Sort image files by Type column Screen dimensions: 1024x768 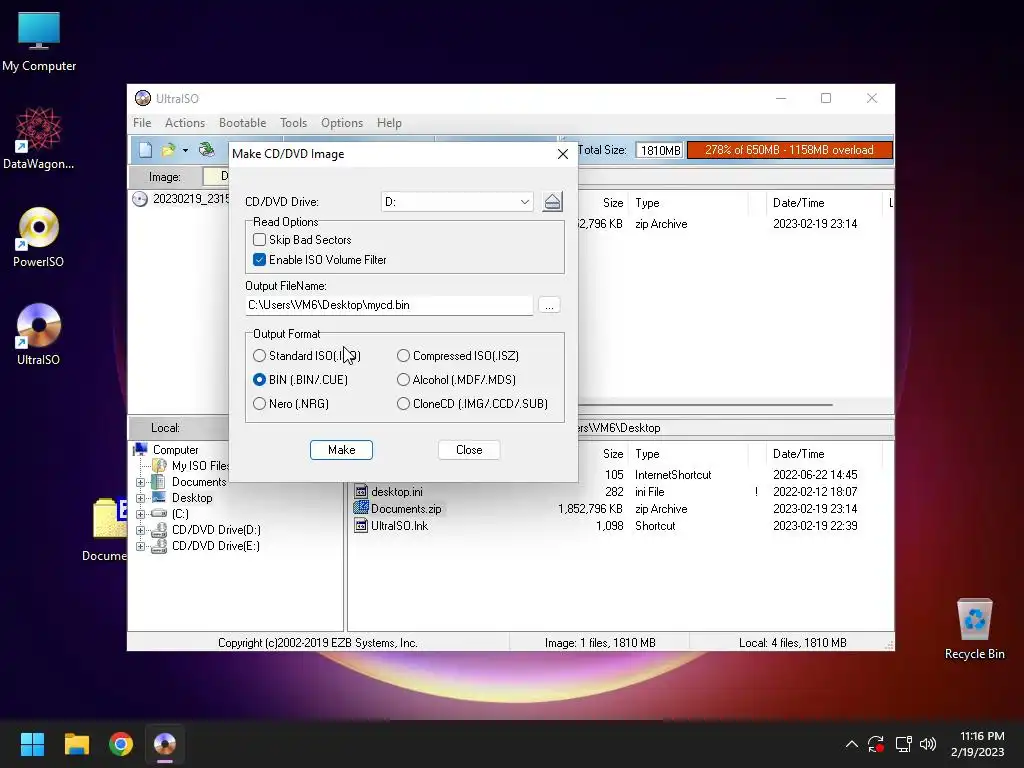688,203
